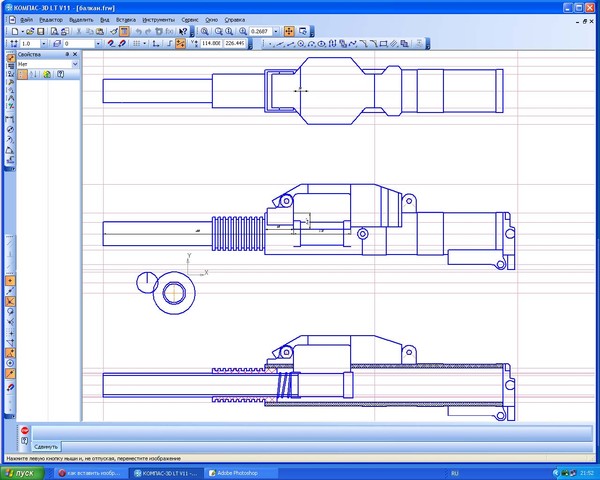
Task: Open the Вставка menu
Action: coord(126,20)
